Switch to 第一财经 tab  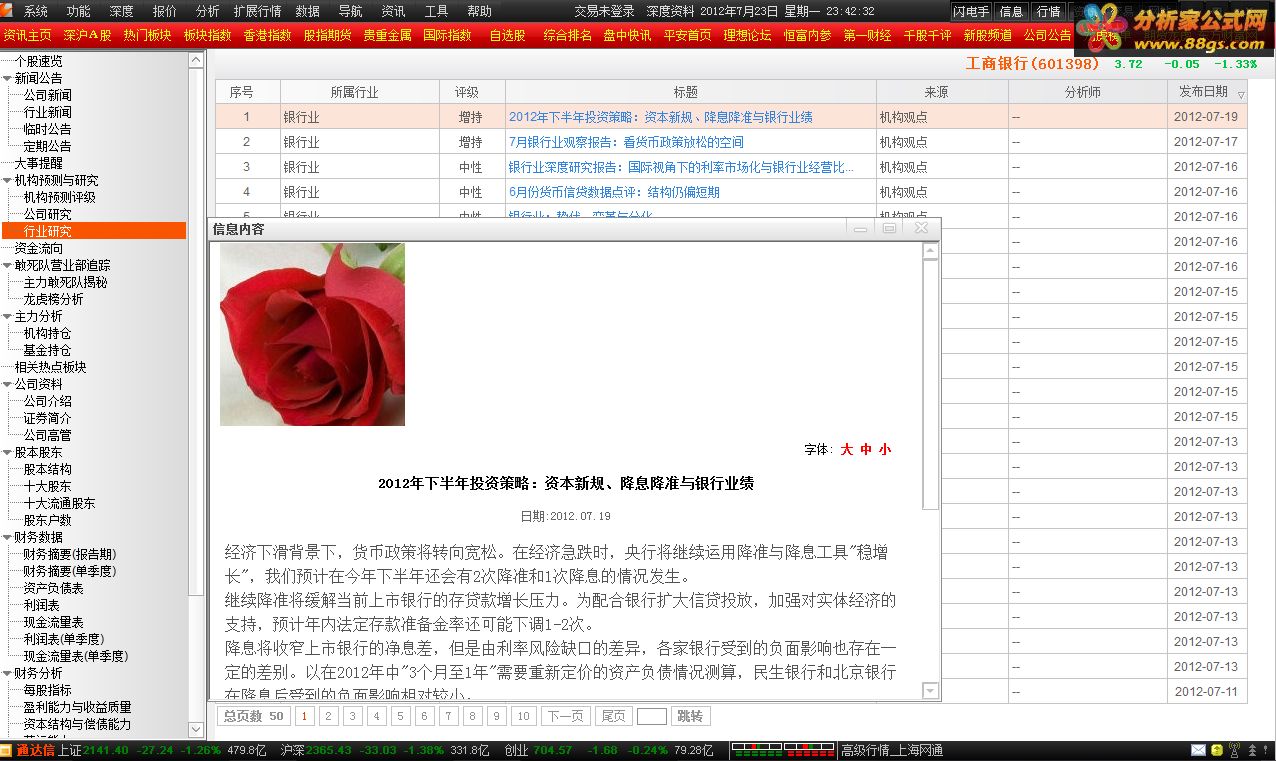(867, 35)
